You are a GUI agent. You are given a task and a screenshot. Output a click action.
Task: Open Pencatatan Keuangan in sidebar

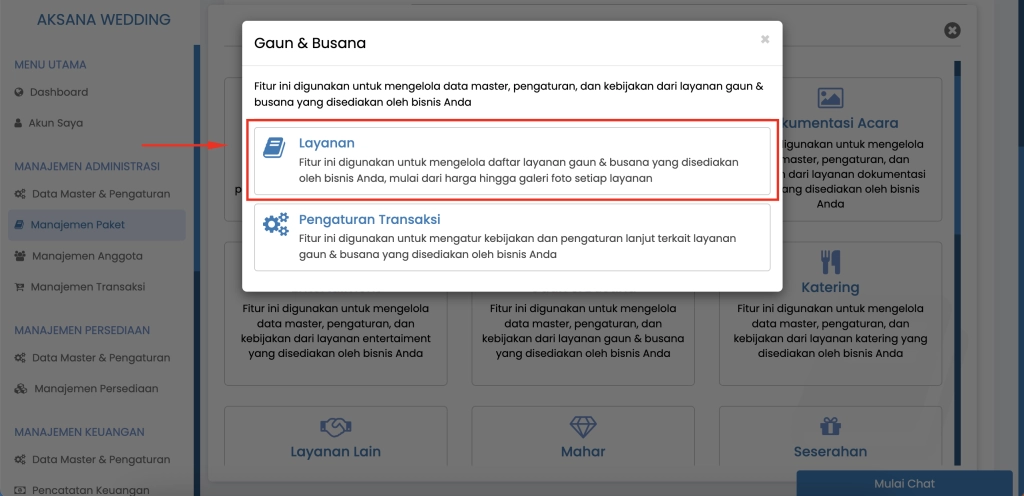point(91,490)
